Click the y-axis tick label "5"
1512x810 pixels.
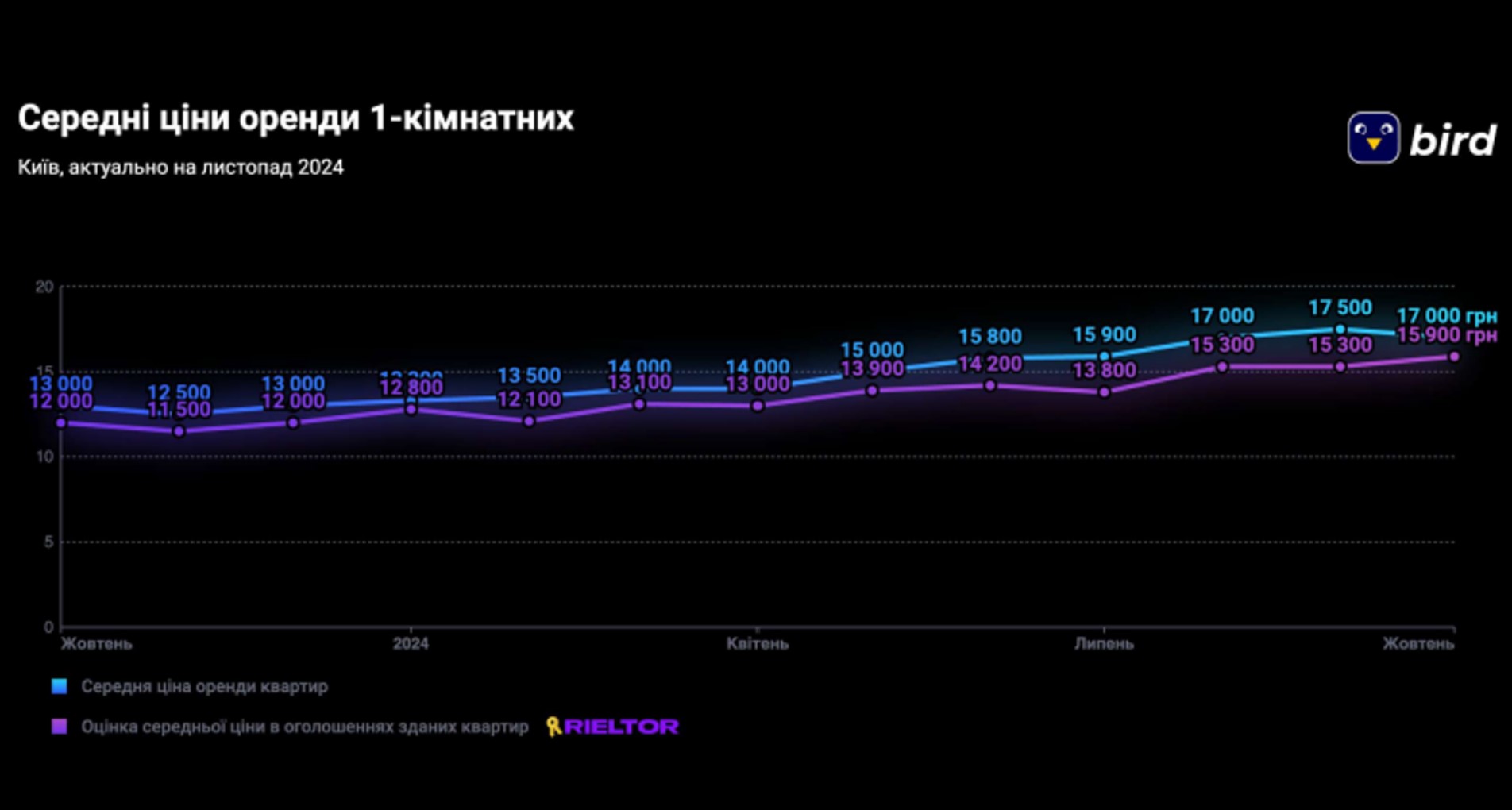point(48,542)
